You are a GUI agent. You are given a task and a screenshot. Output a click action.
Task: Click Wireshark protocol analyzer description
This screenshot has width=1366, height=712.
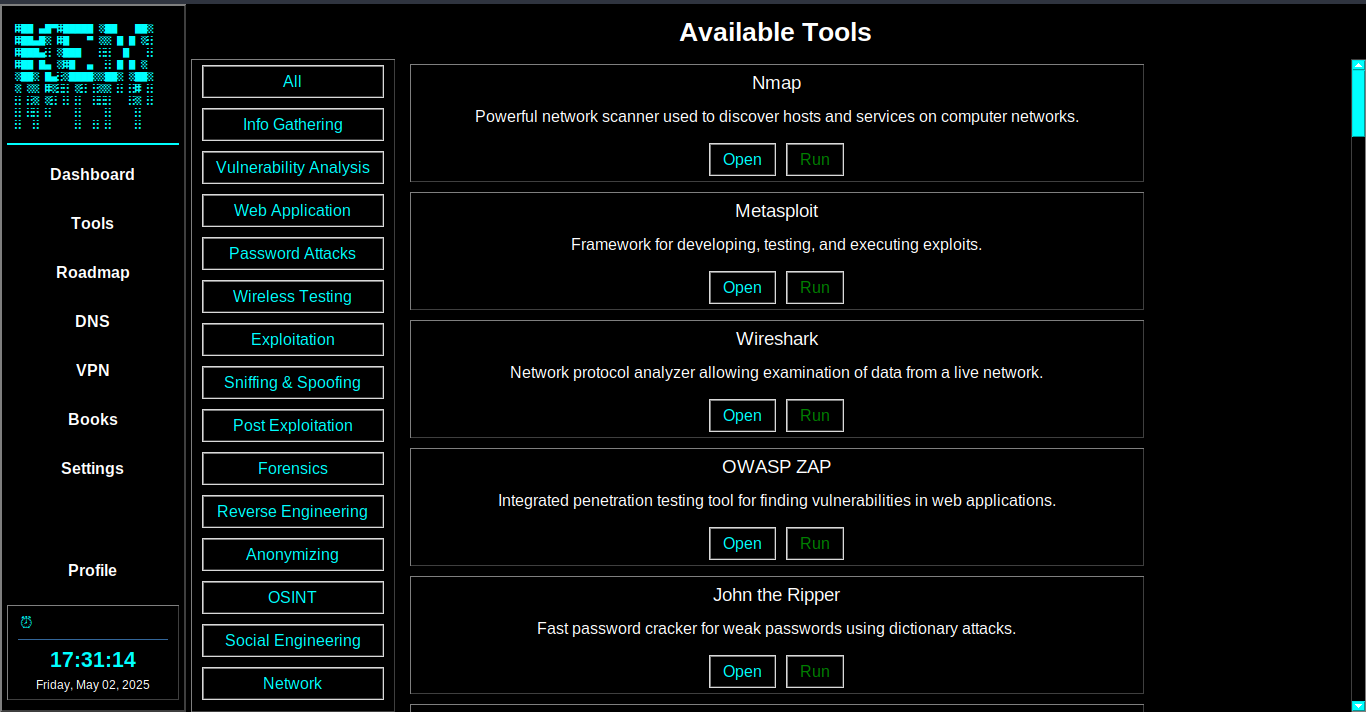click(x=777, y=373)
